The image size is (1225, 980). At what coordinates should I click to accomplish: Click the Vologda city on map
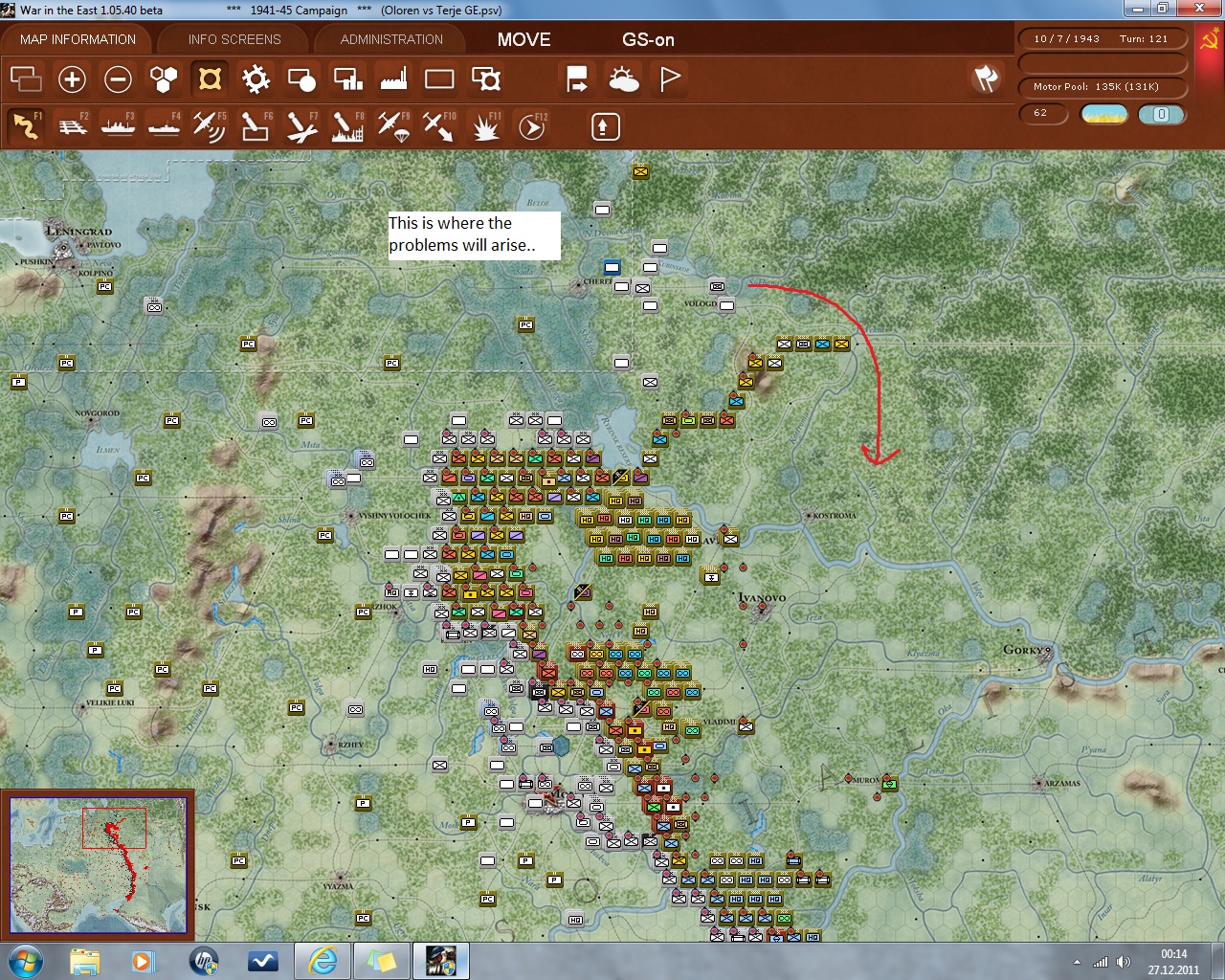[701, 303]
